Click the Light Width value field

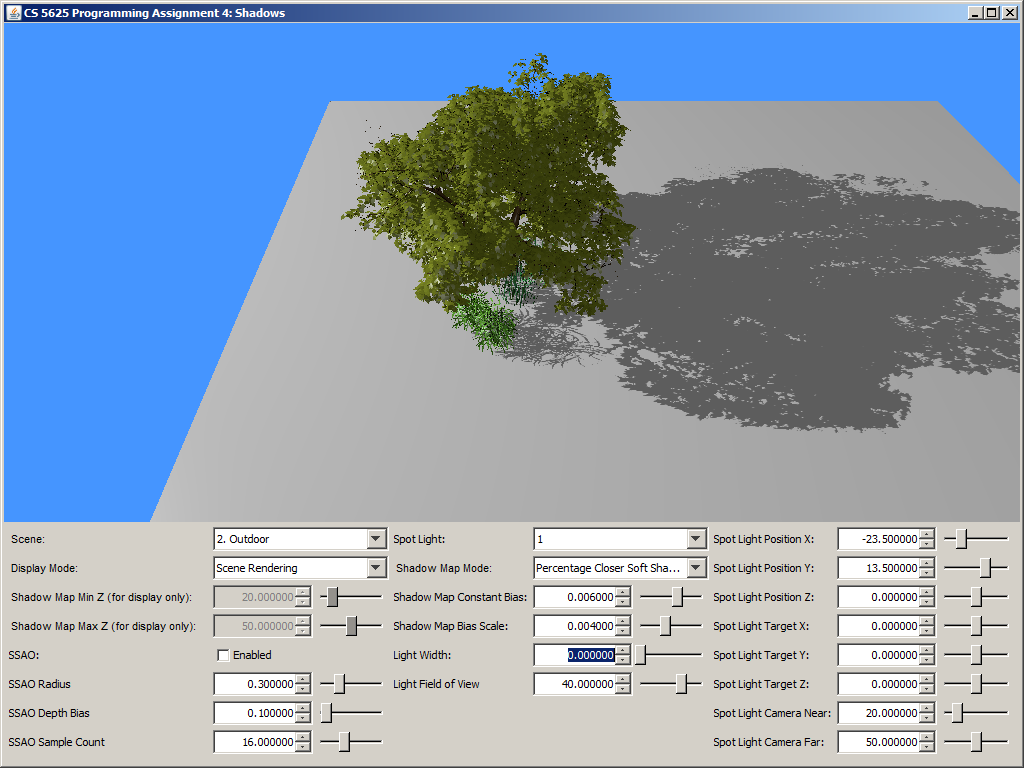point(574,655)
